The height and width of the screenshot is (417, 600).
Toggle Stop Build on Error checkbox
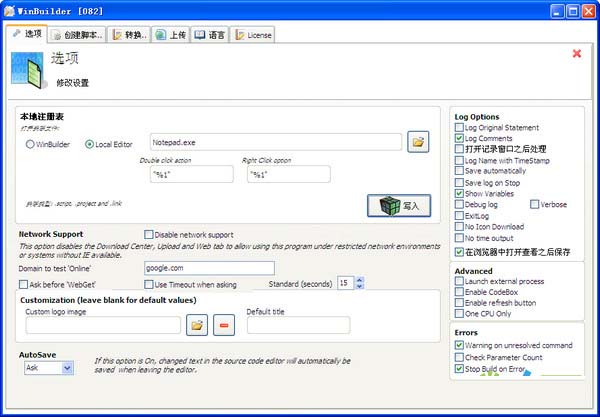point(459,369)
